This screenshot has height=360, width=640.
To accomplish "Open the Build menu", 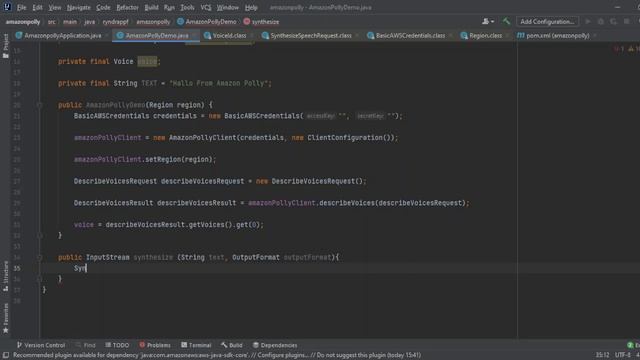I will (x=151, y=7).
